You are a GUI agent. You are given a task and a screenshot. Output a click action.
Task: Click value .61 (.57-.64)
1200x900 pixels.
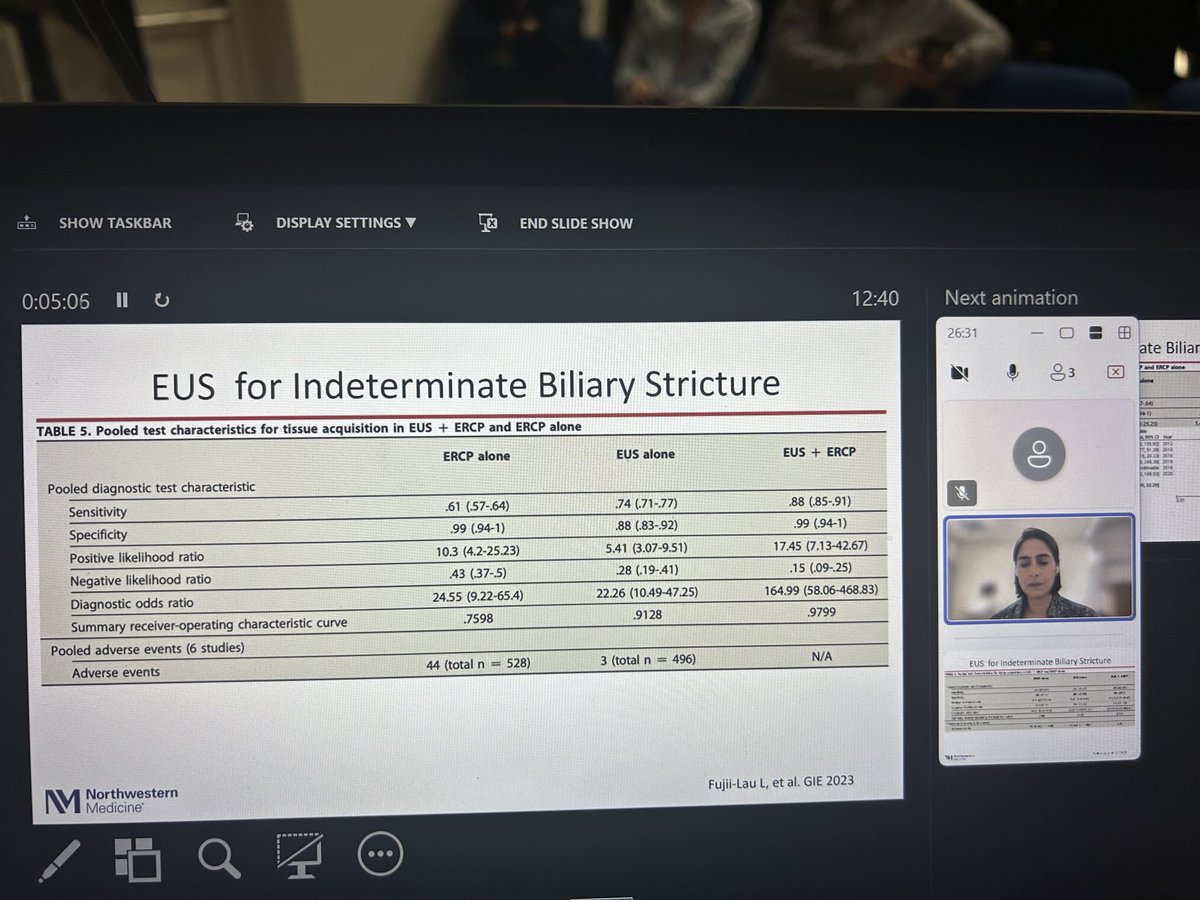476,507
